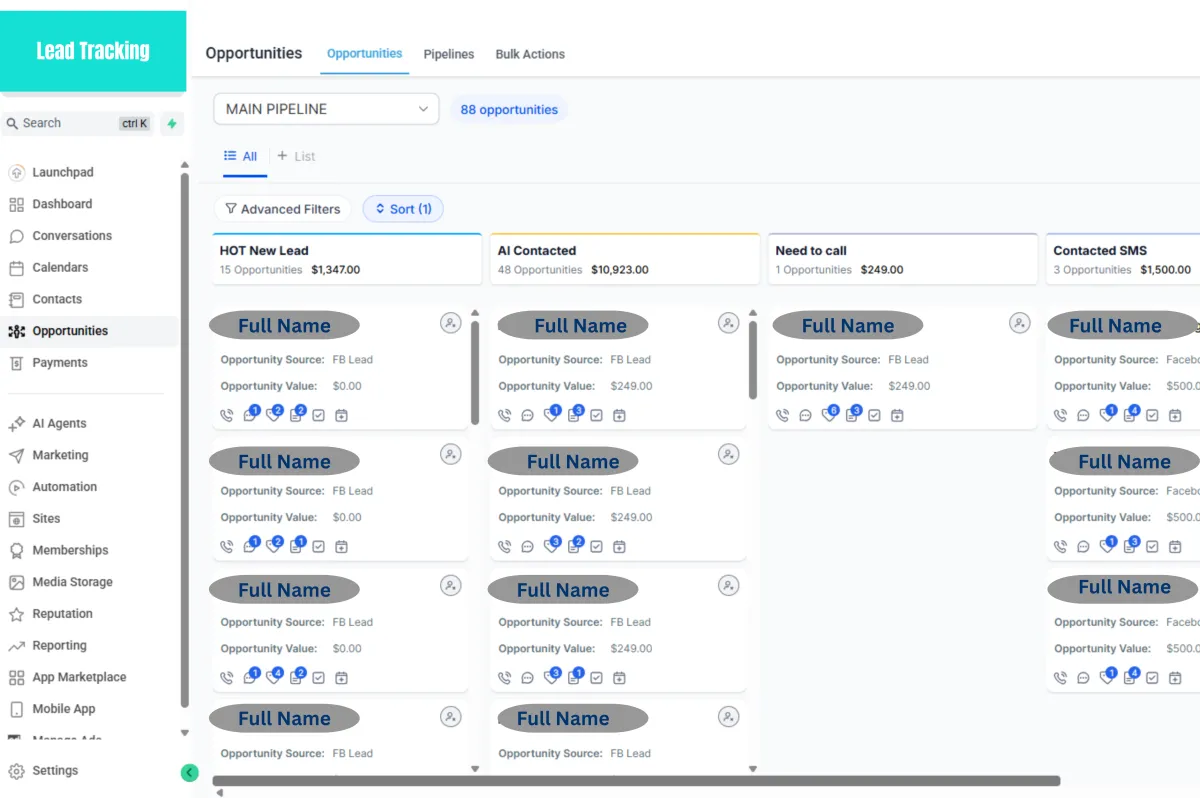Click the Need to call column header

pos(903,259)
